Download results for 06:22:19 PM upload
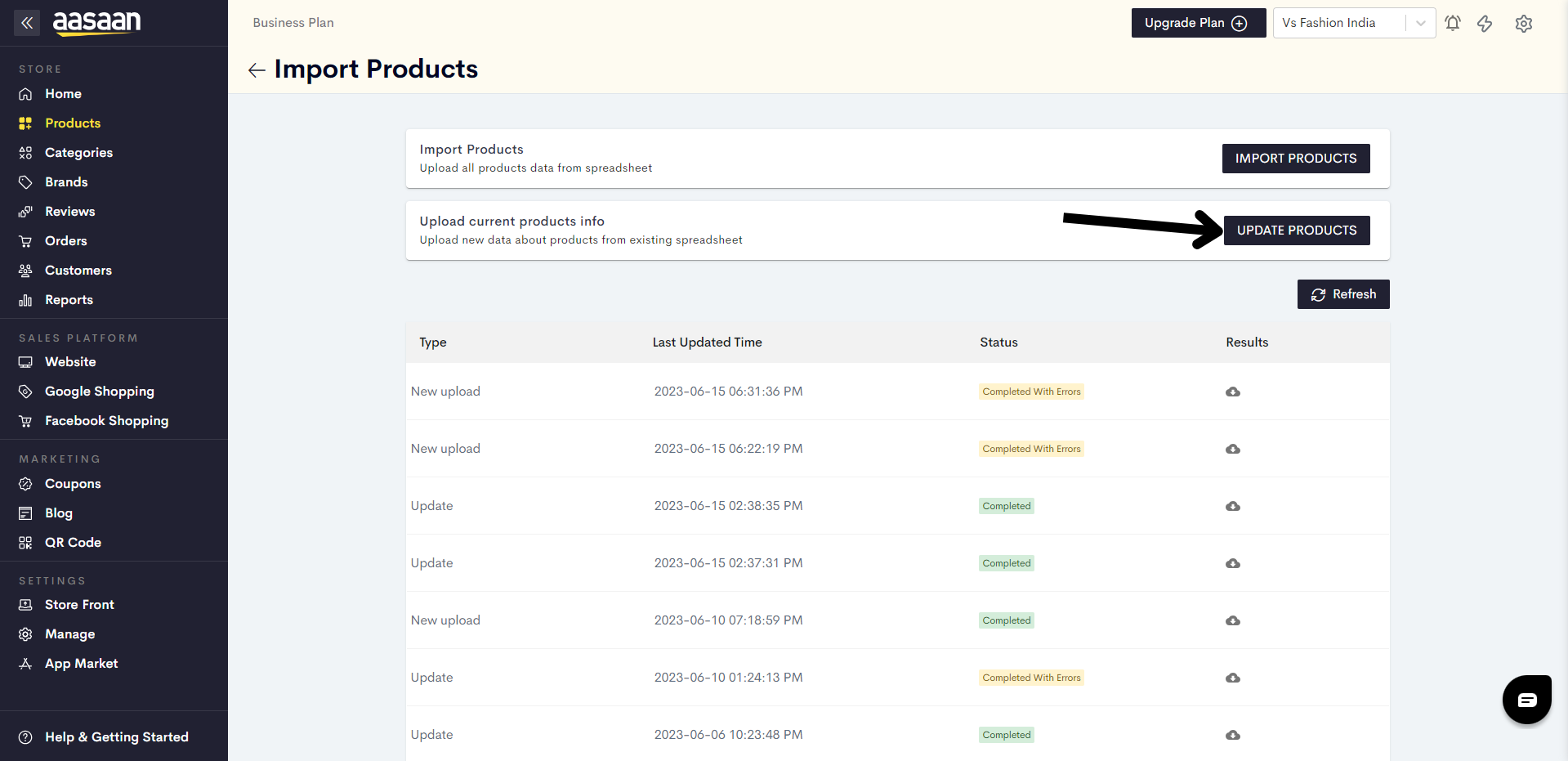 pyautogui.click(x=1233, y=449)
